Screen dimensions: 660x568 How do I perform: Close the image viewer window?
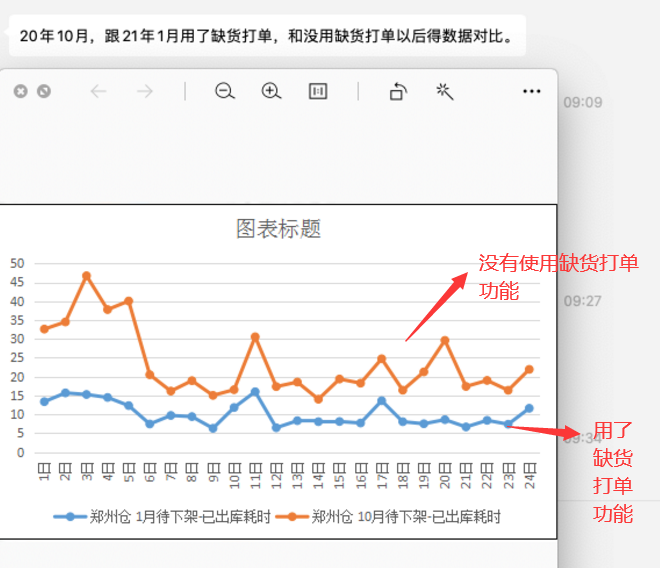20,91
